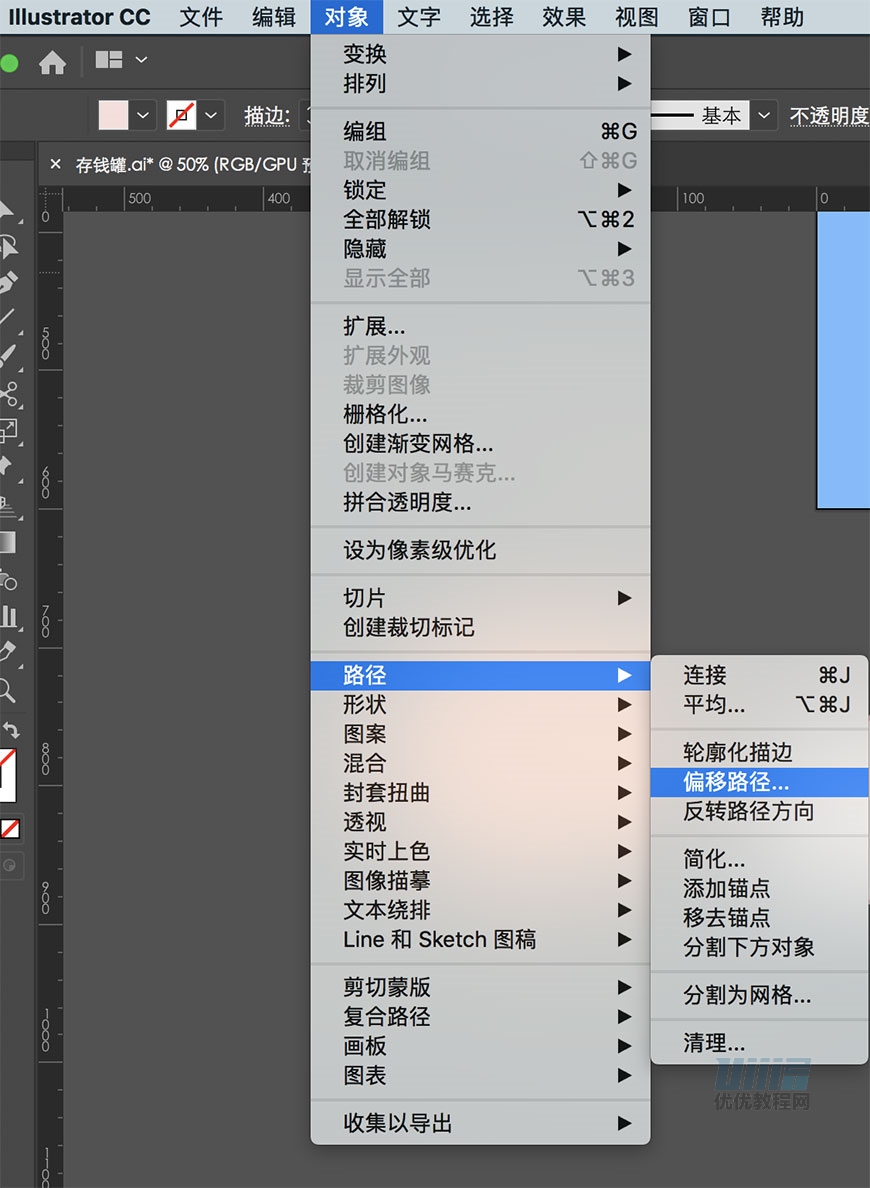Select the Column Graph tool
Screen dimensions: 870x1188
(x=8, y=615)
